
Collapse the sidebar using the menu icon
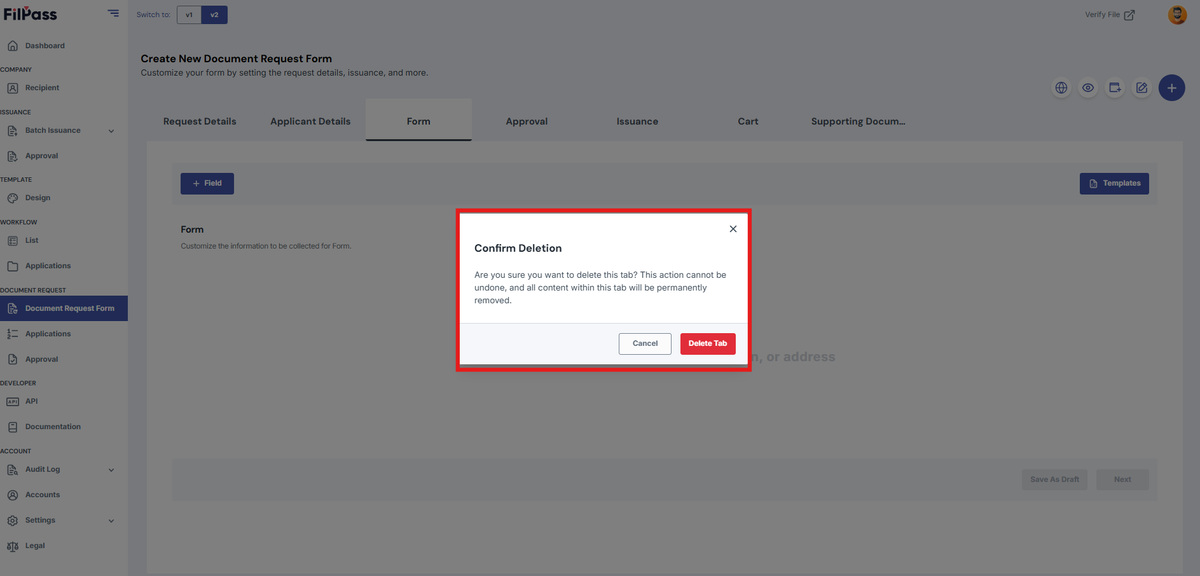(x=113, y=14)
